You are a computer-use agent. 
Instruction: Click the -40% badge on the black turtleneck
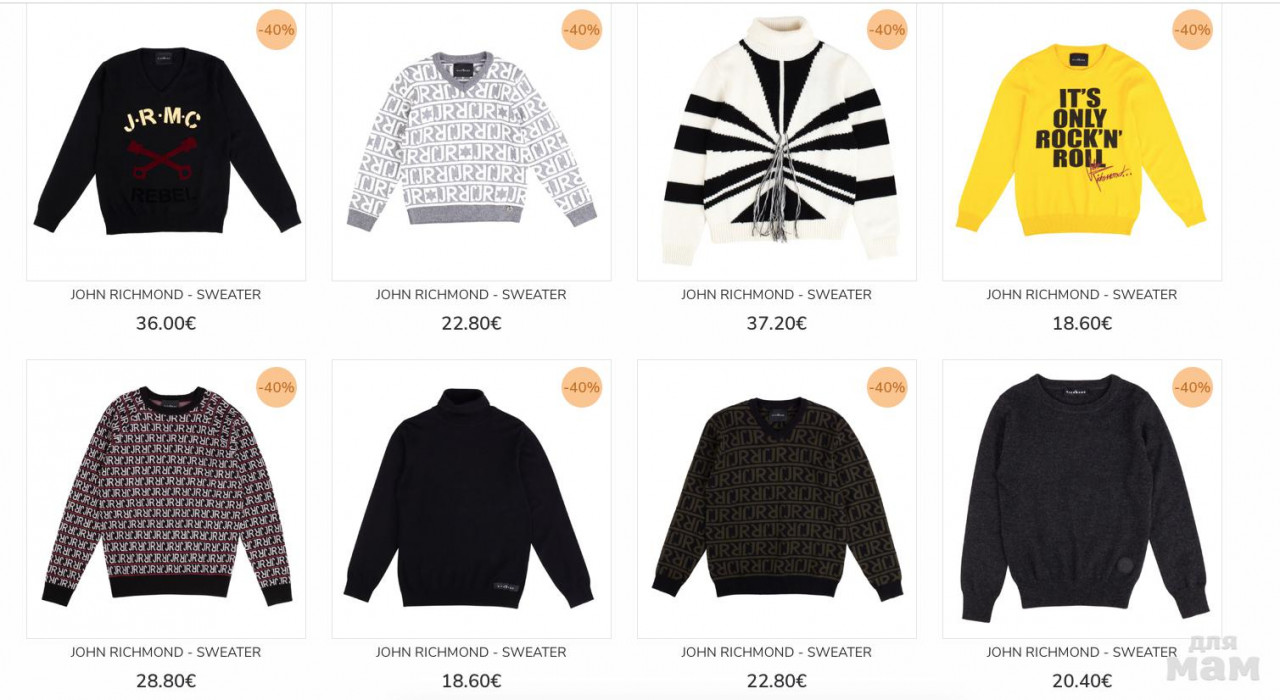(581, 387)
